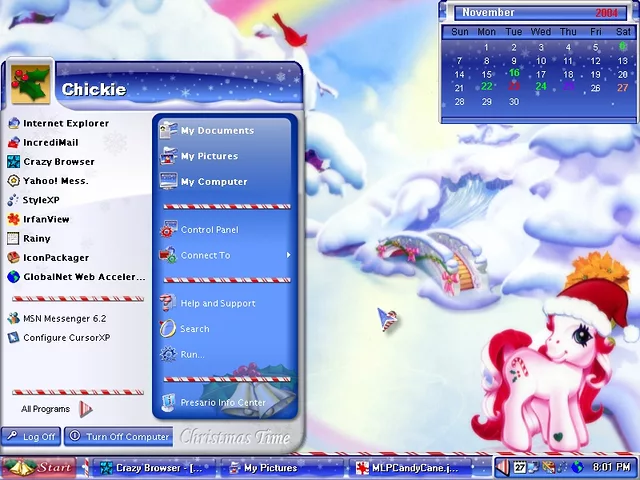Click the Start button
The height and width of the screenshot is (480, 640).
39,467
